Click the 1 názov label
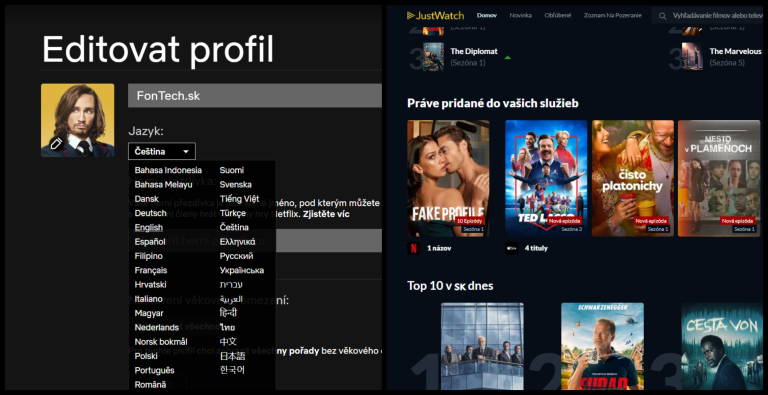Image resolution: width=768 pixels, height=395 pixels. tap(439, 248)
